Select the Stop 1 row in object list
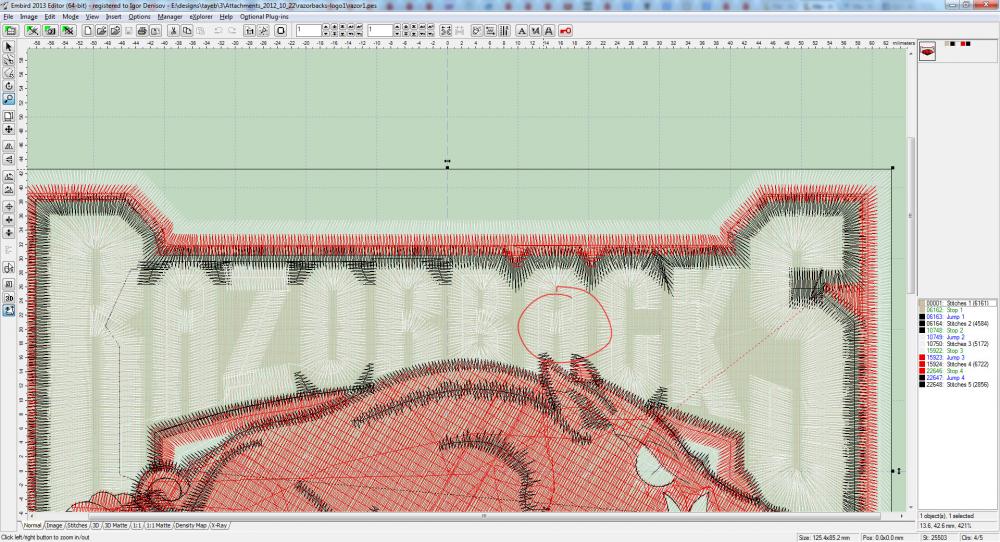The image size is (1000, 542). pyautogui.click(x=957, y=310)
